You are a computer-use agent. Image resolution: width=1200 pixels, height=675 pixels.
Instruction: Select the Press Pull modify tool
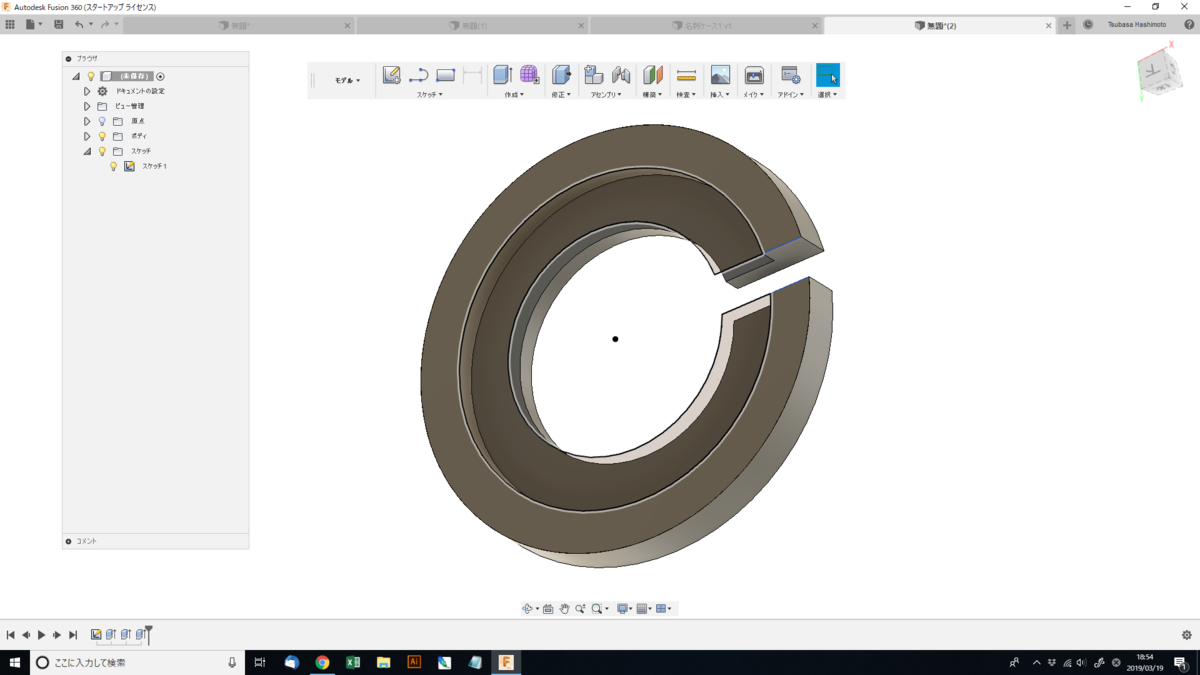tap(561, 75)
